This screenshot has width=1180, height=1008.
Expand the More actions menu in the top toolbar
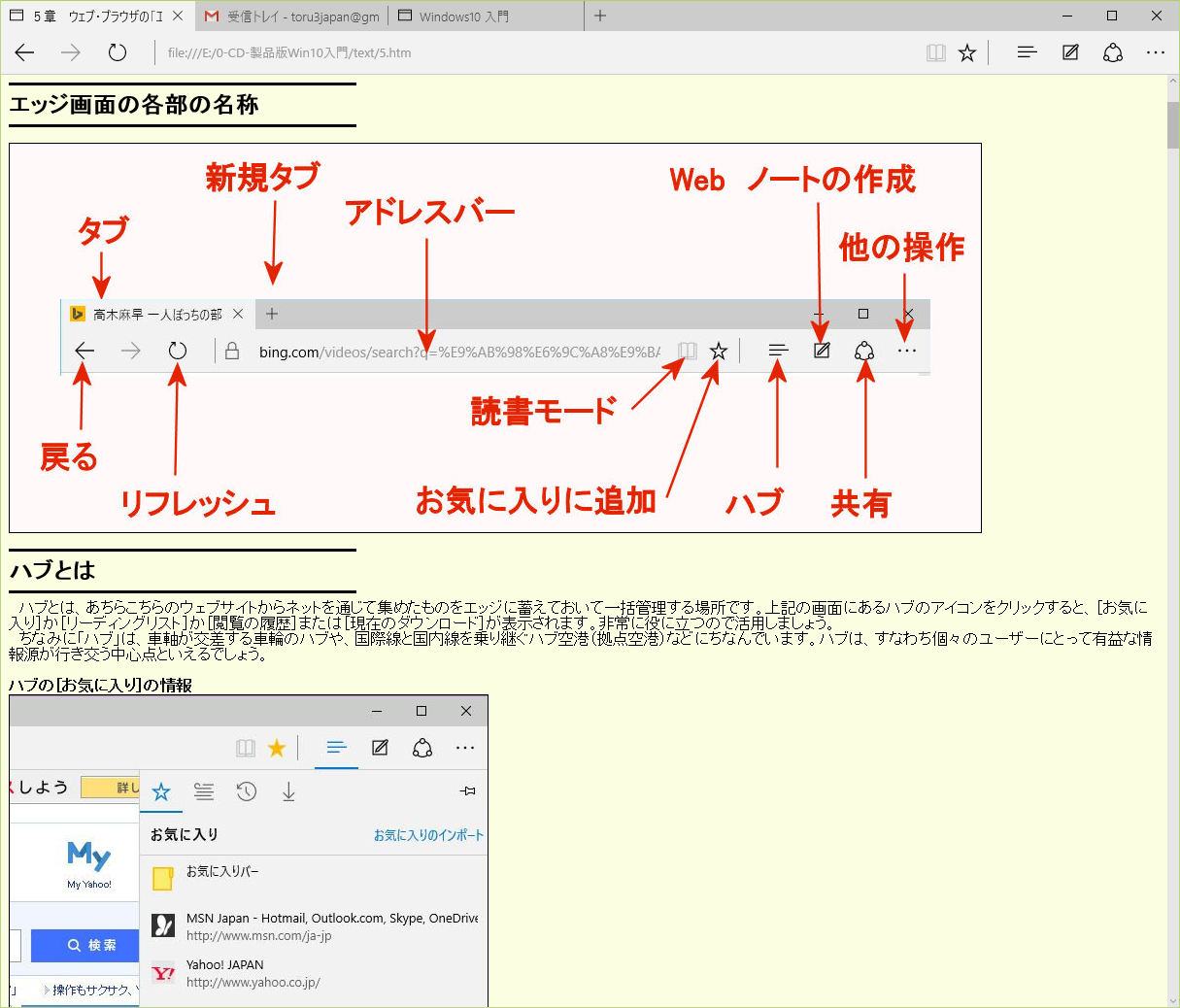[1155, 52]
